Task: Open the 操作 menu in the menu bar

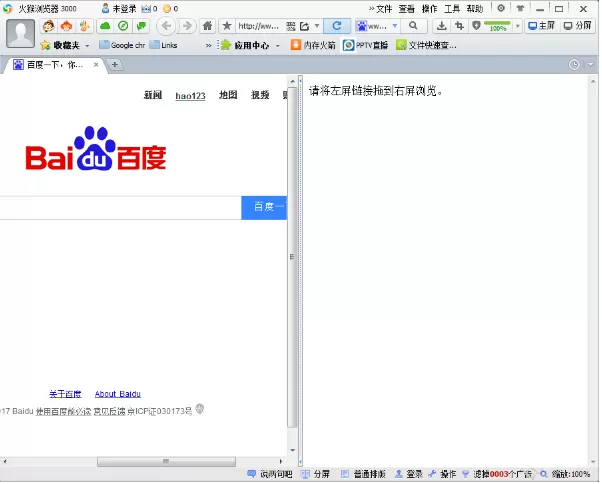Action: 429,8
